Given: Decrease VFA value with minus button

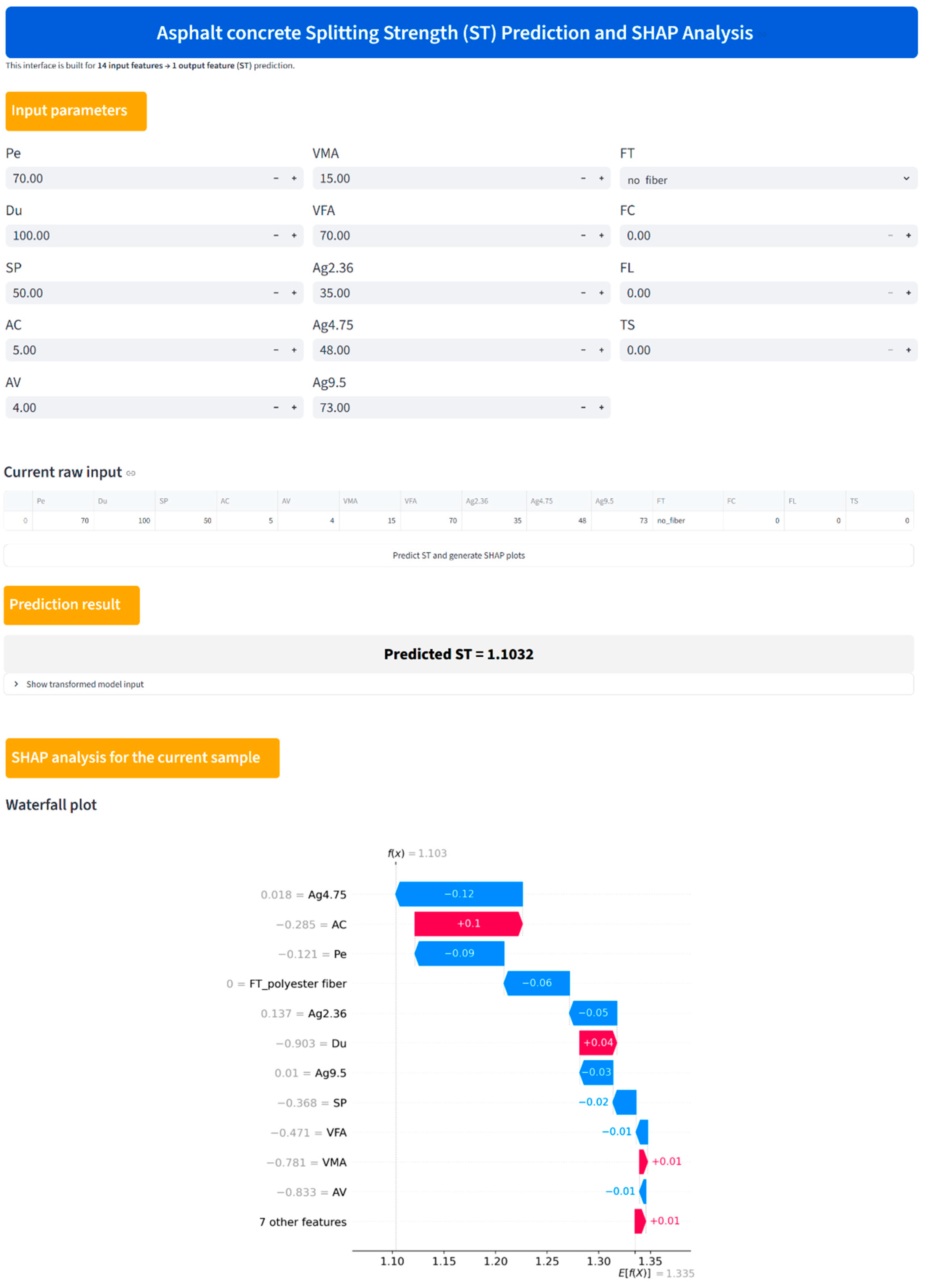Looking at the screenshot, I should 583,236.
